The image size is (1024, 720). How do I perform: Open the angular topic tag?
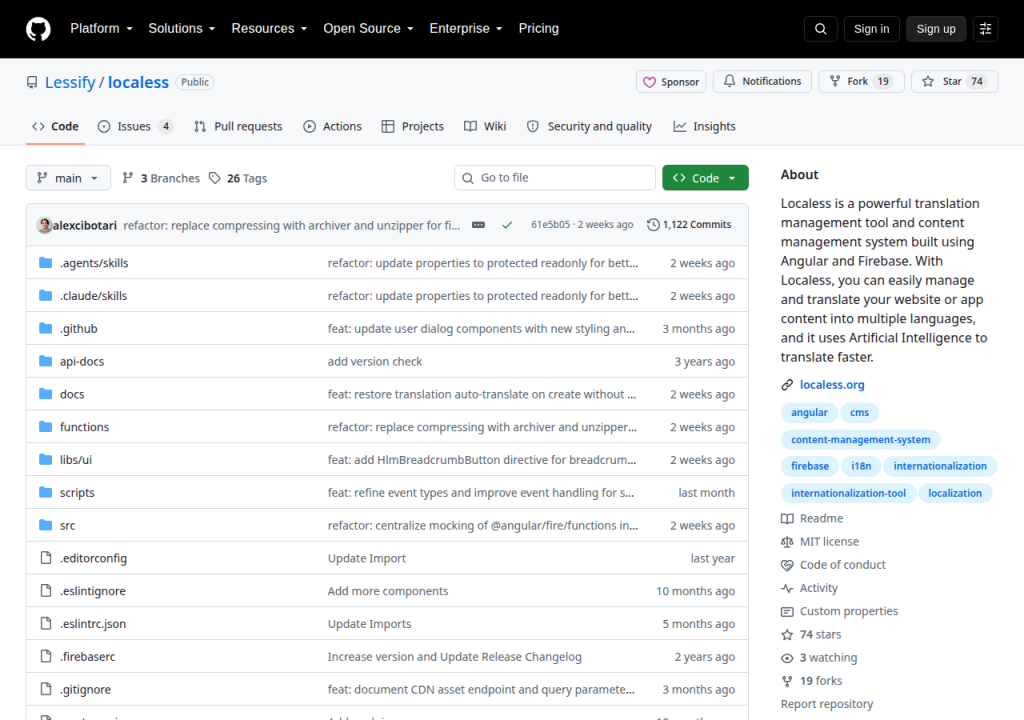(809, 412)
